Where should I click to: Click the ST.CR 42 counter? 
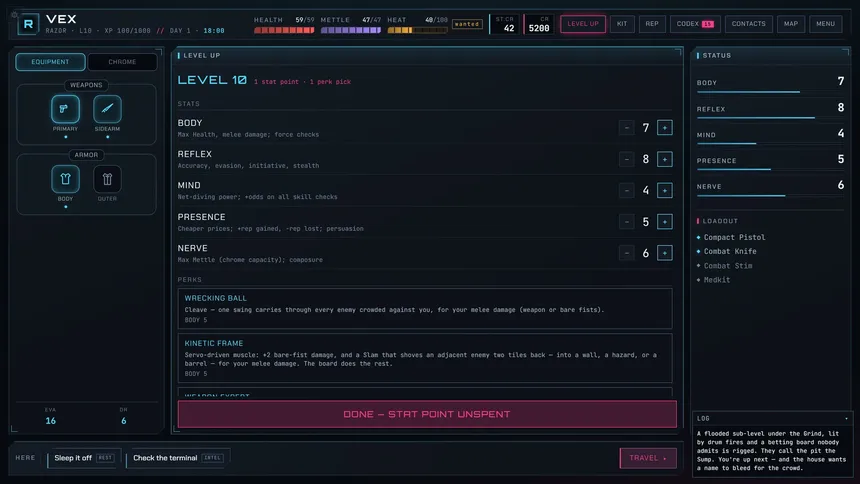[505, 24]
